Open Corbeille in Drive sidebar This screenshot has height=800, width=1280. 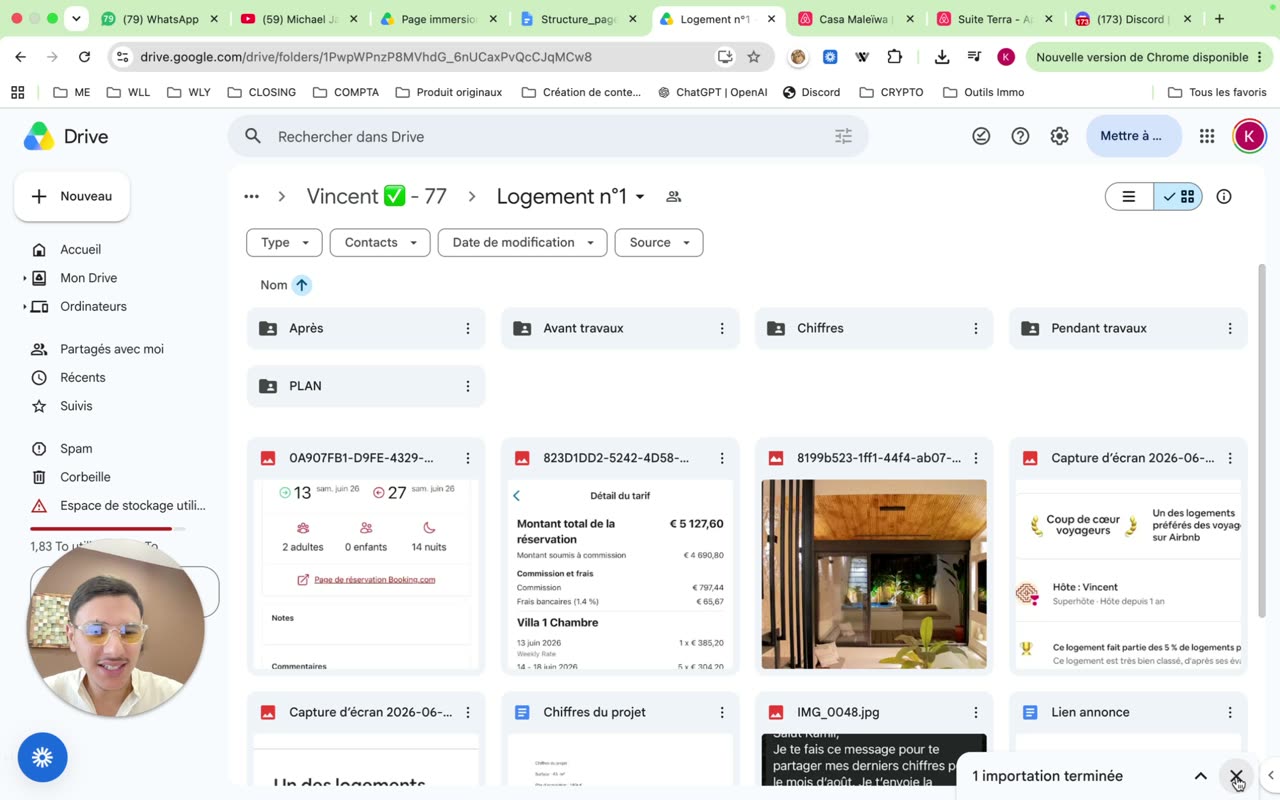pyautogui.click(x=85, y=477)
